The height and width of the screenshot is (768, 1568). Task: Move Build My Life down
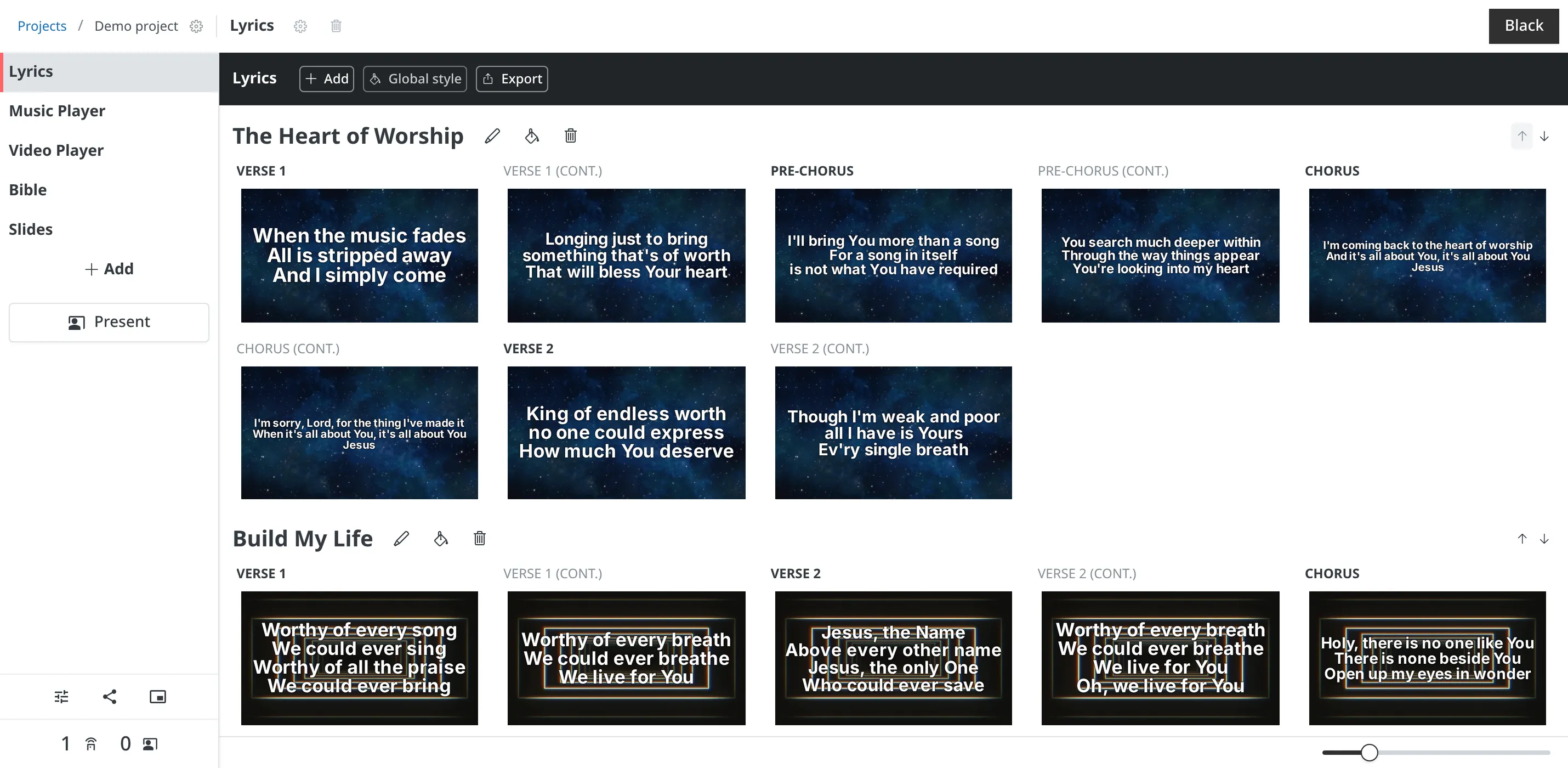(x=1544, y=539)
